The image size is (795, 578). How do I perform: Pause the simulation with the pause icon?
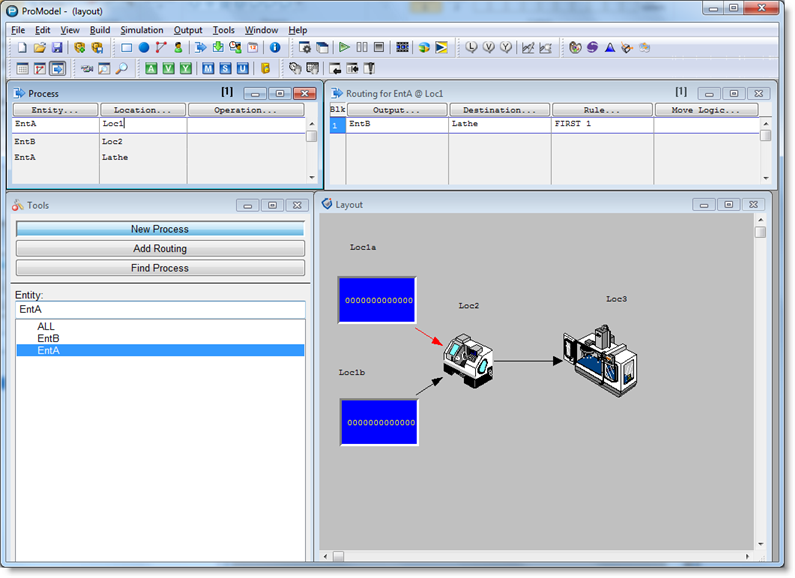pos(362,48)
